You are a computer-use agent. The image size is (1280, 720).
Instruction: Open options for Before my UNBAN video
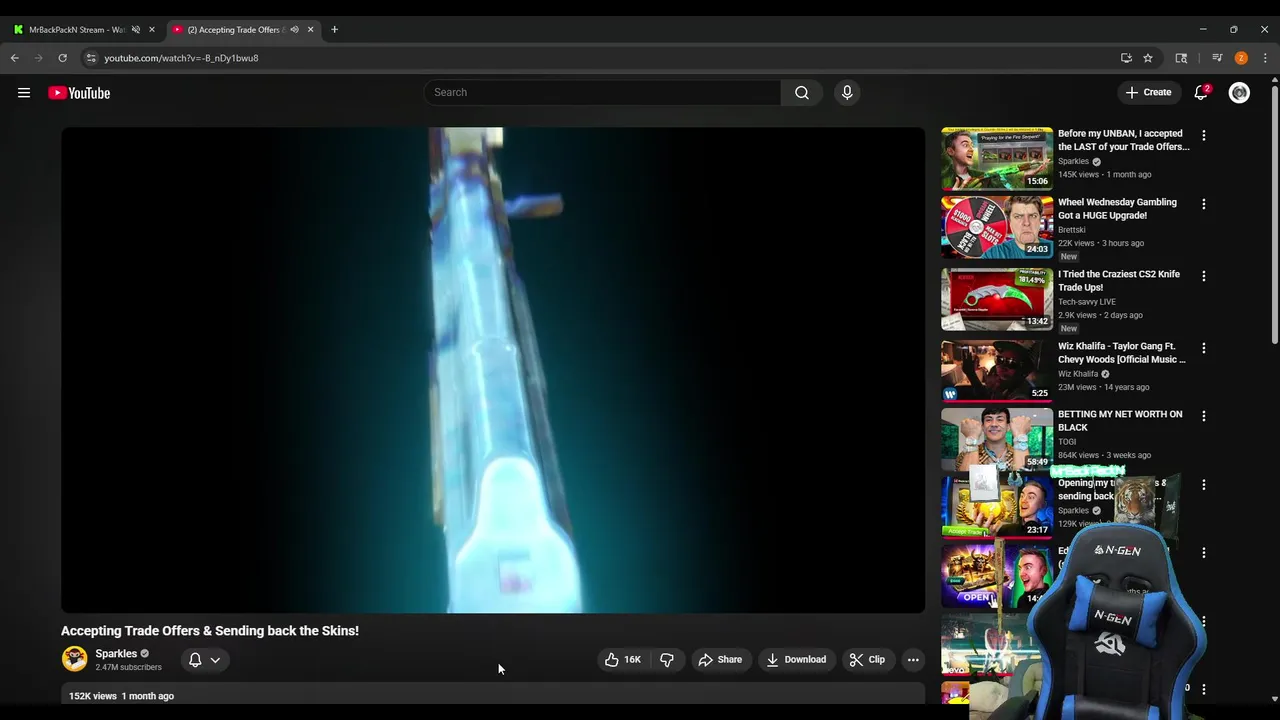1204,135
